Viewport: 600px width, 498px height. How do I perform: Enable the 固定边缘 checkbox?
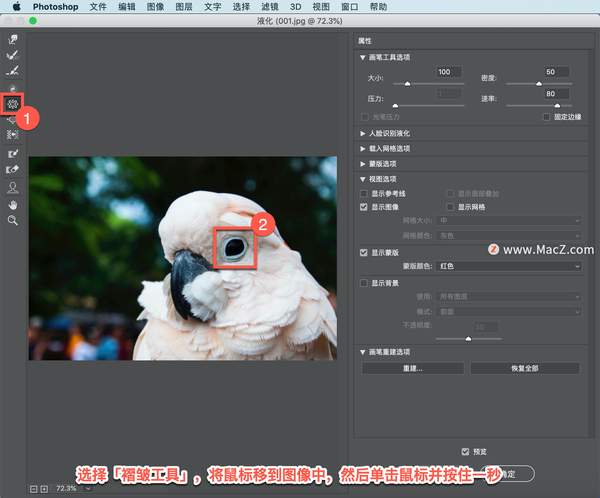tap(533, 117)
